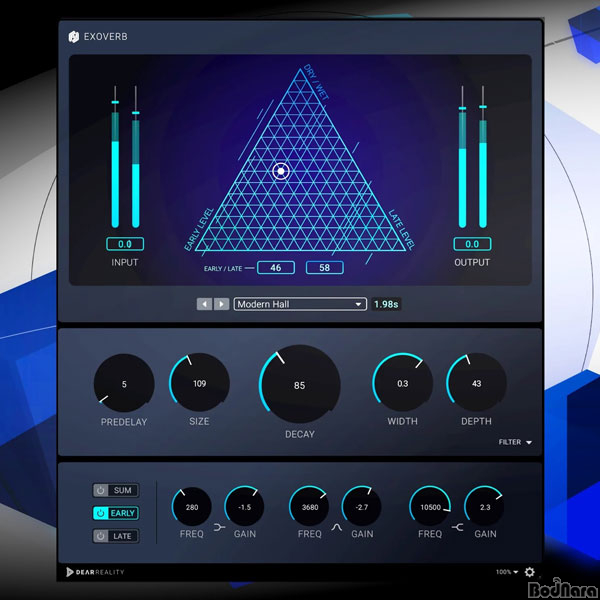Click the high shelf filter shape icon
The height and width of the screenshot is (600, 600).
458,528
